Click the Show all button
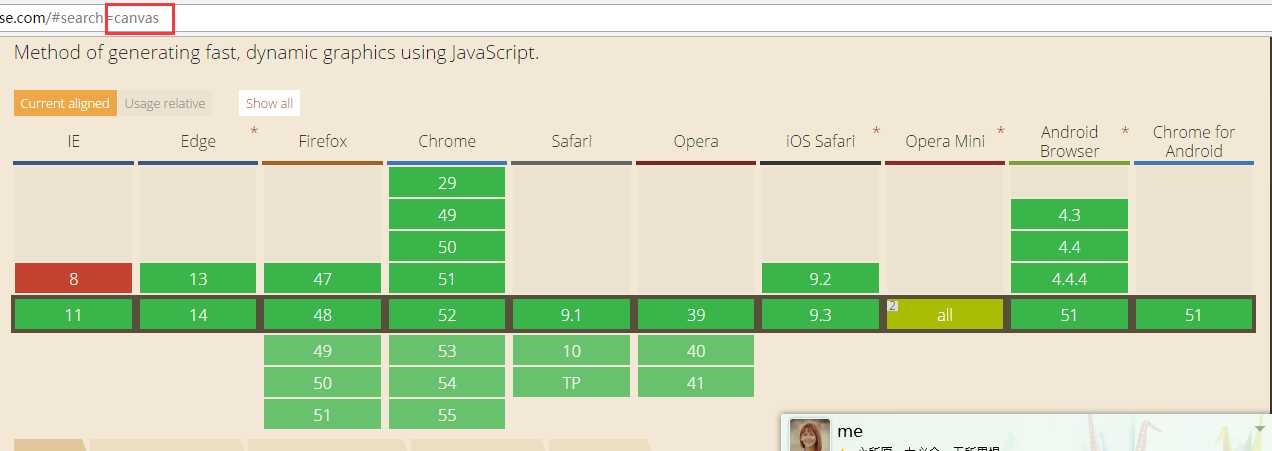Image resolution: width=1272 pixels, height=451 pixels. tap(269, 103)
